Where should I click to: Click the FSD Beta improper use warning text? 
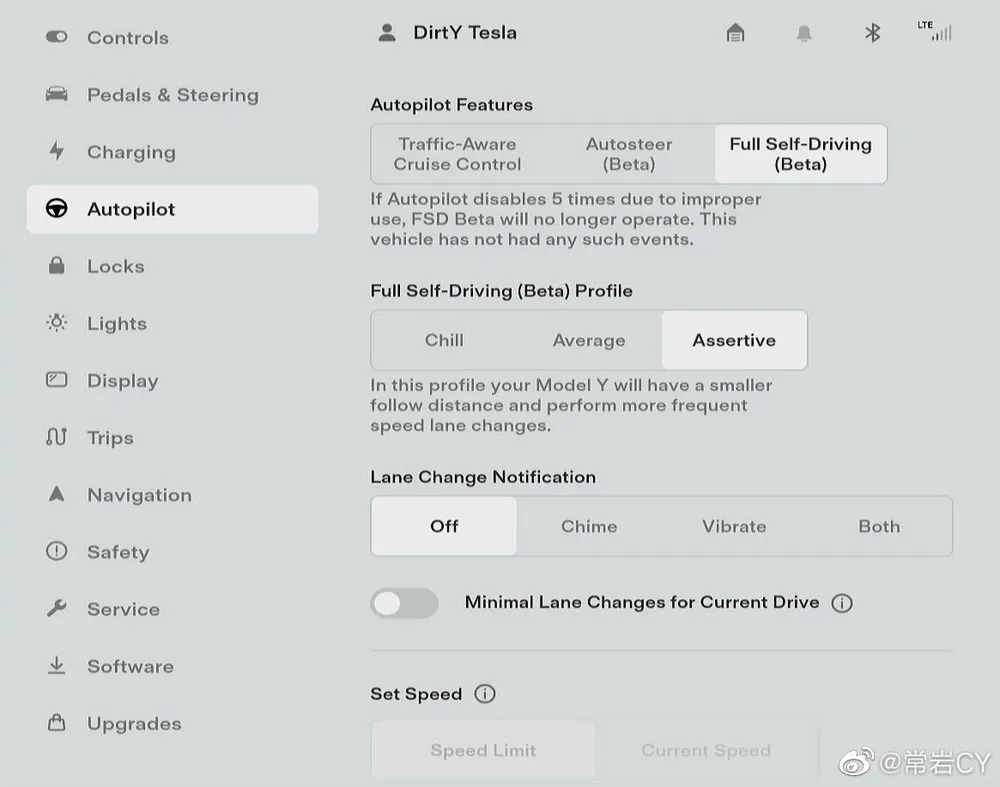click(x=566, y=219)
